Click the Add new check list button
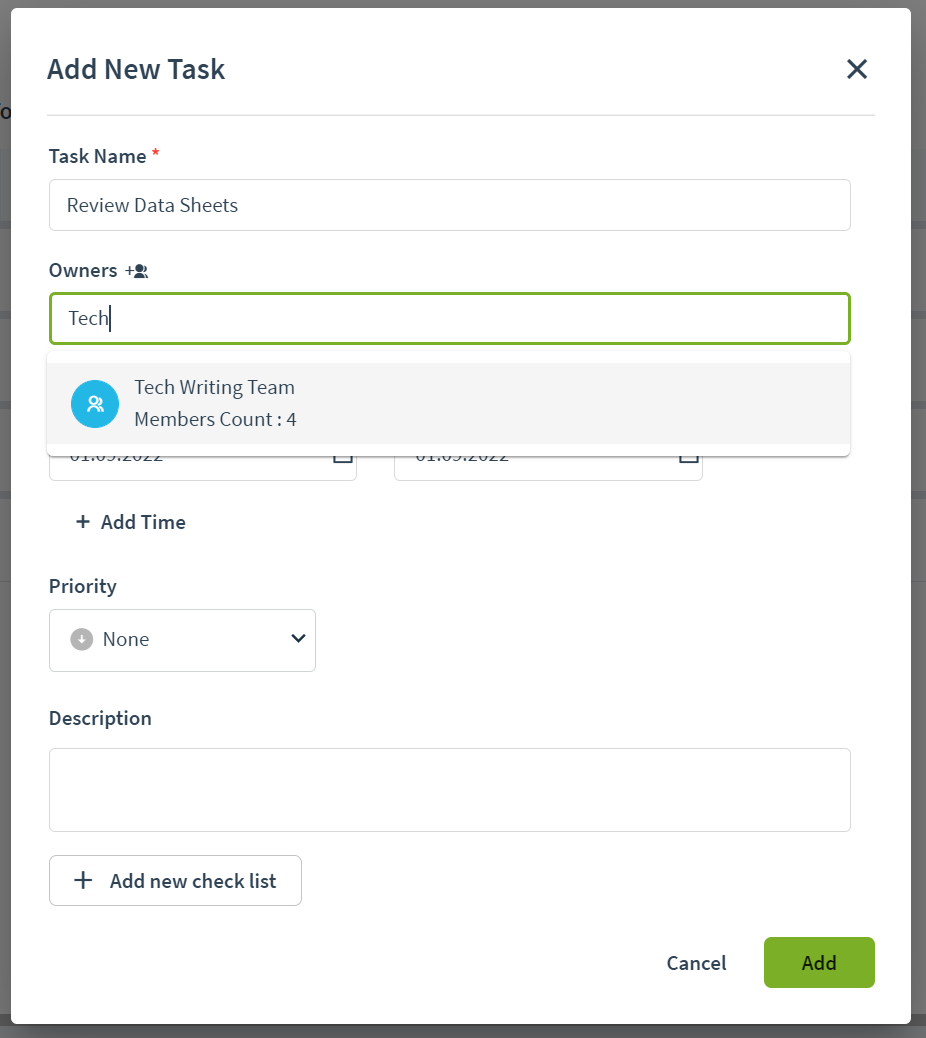 click(x=175, y=880)
